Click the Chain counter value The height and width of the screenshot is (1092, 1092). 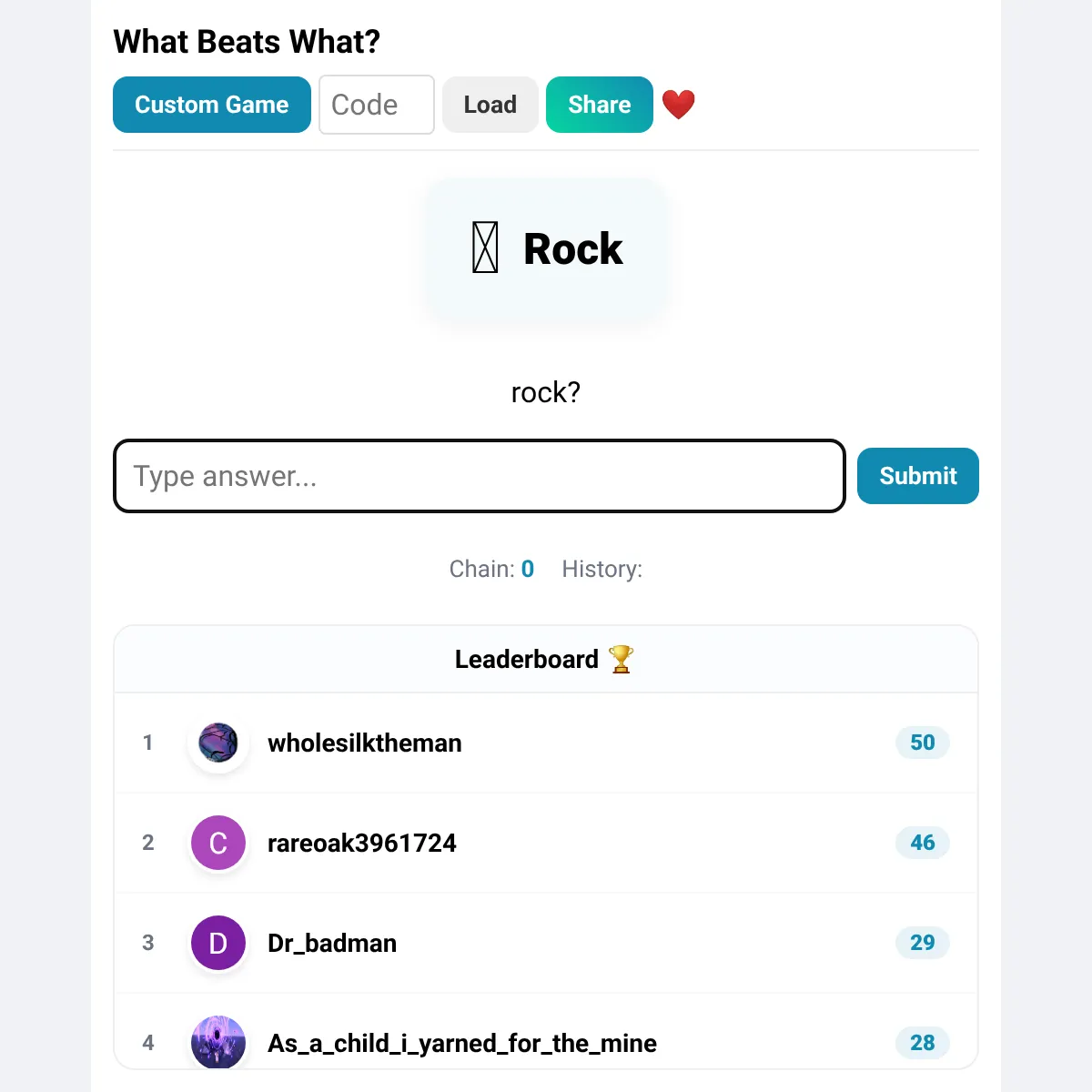[528, 569]
